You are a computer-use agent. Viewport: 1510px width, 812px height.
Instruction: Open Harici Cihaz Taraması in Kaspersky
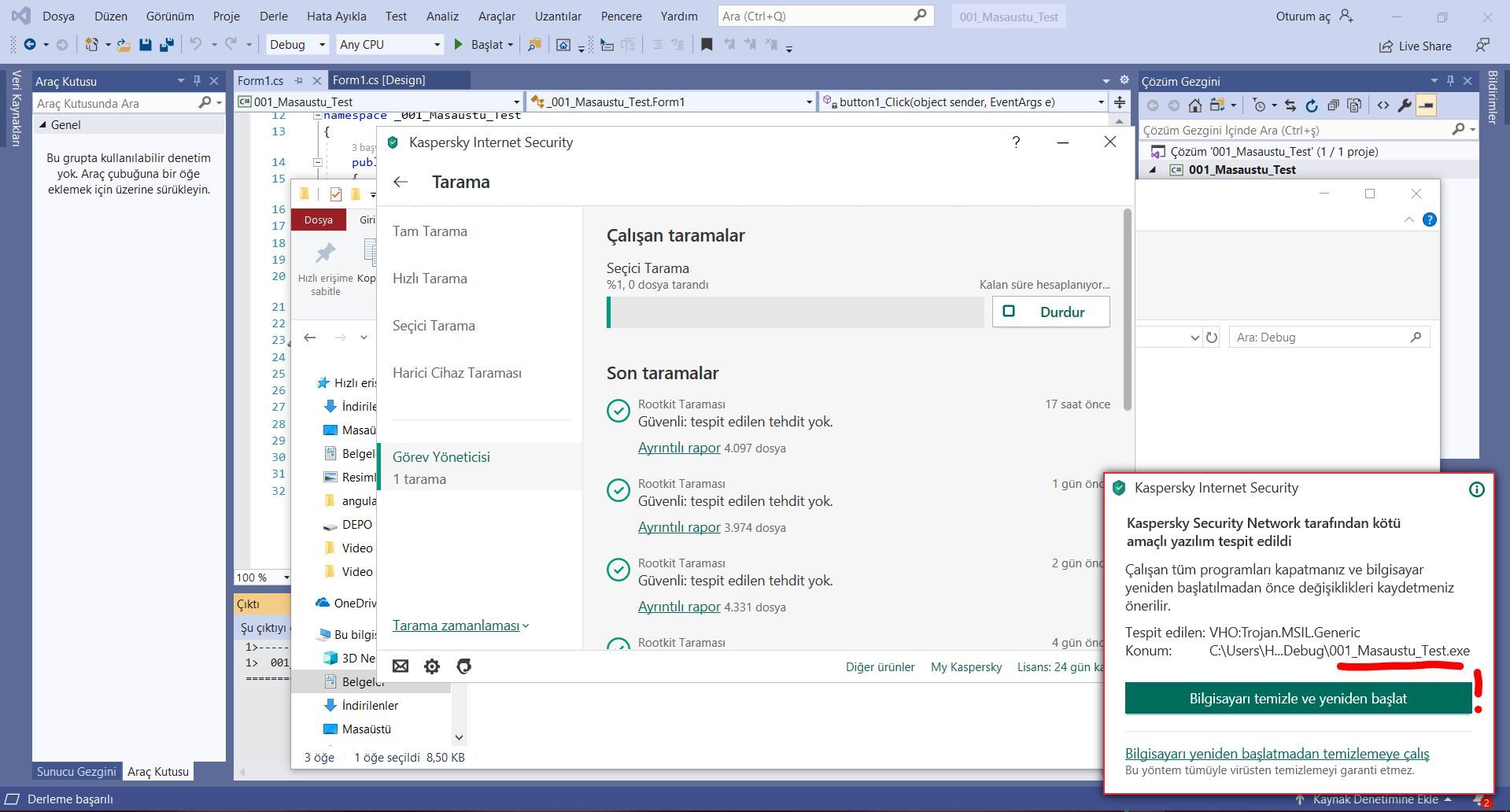(x=457, y=373)
